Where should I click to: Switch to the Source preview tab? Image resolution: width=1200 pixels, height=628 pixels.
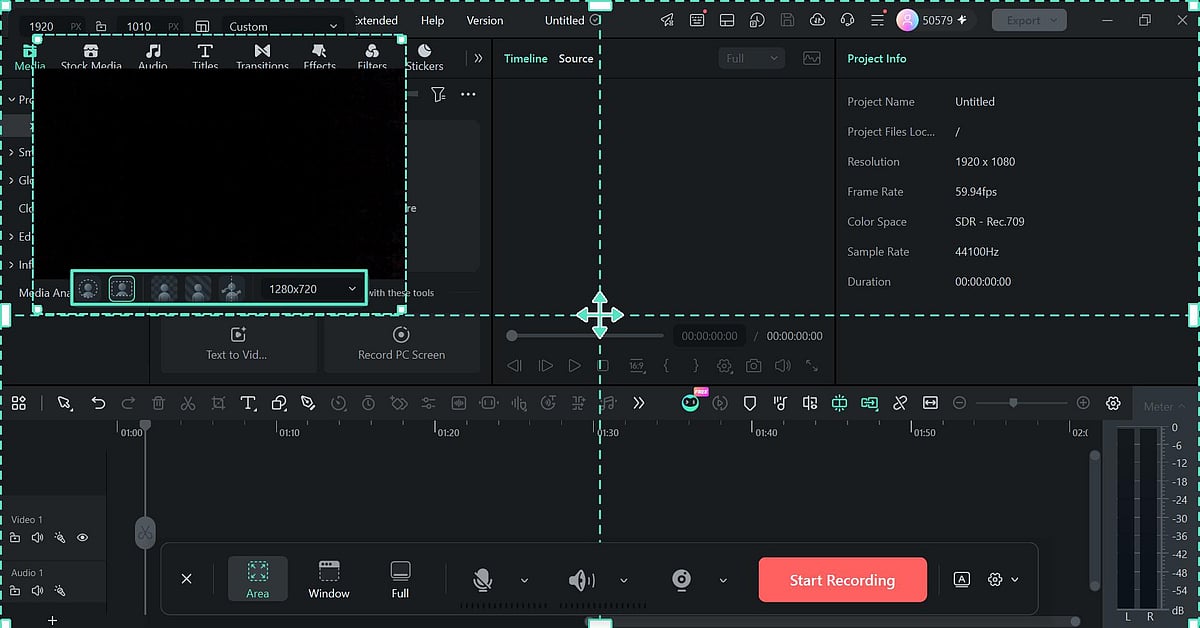pos(576,58)
